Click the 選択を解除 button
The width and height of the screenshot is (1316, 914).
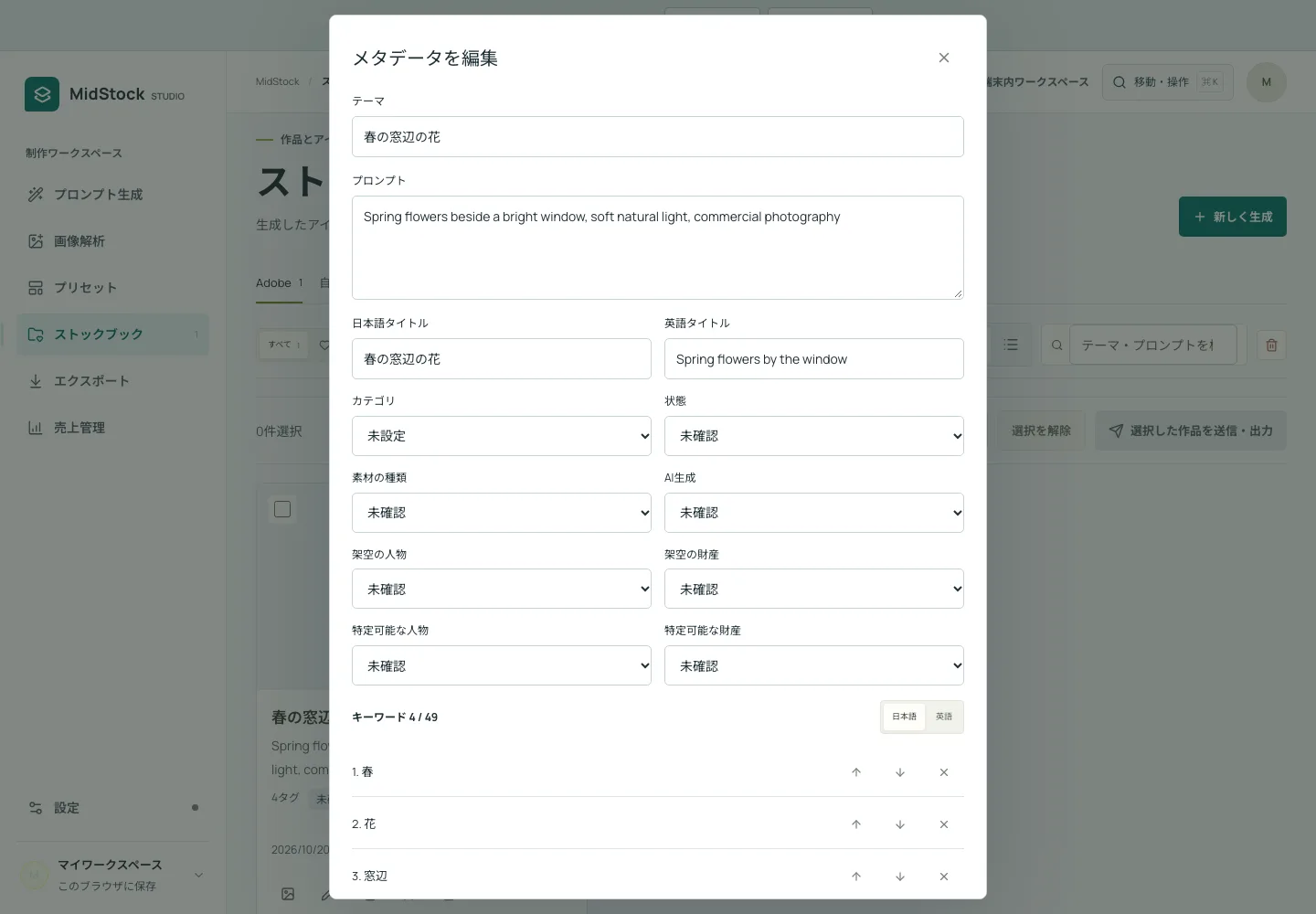click(1041, 430)
